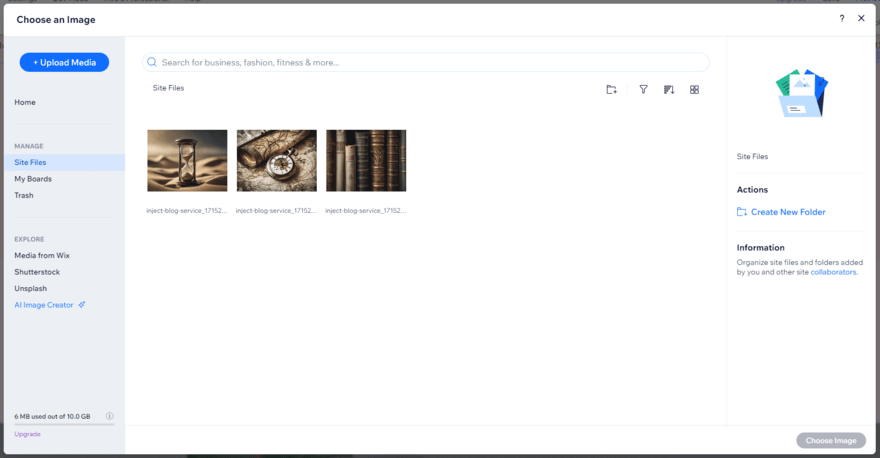880x458 pixels.
Task: Click the Choose Image button
Action: coord(831,441)
